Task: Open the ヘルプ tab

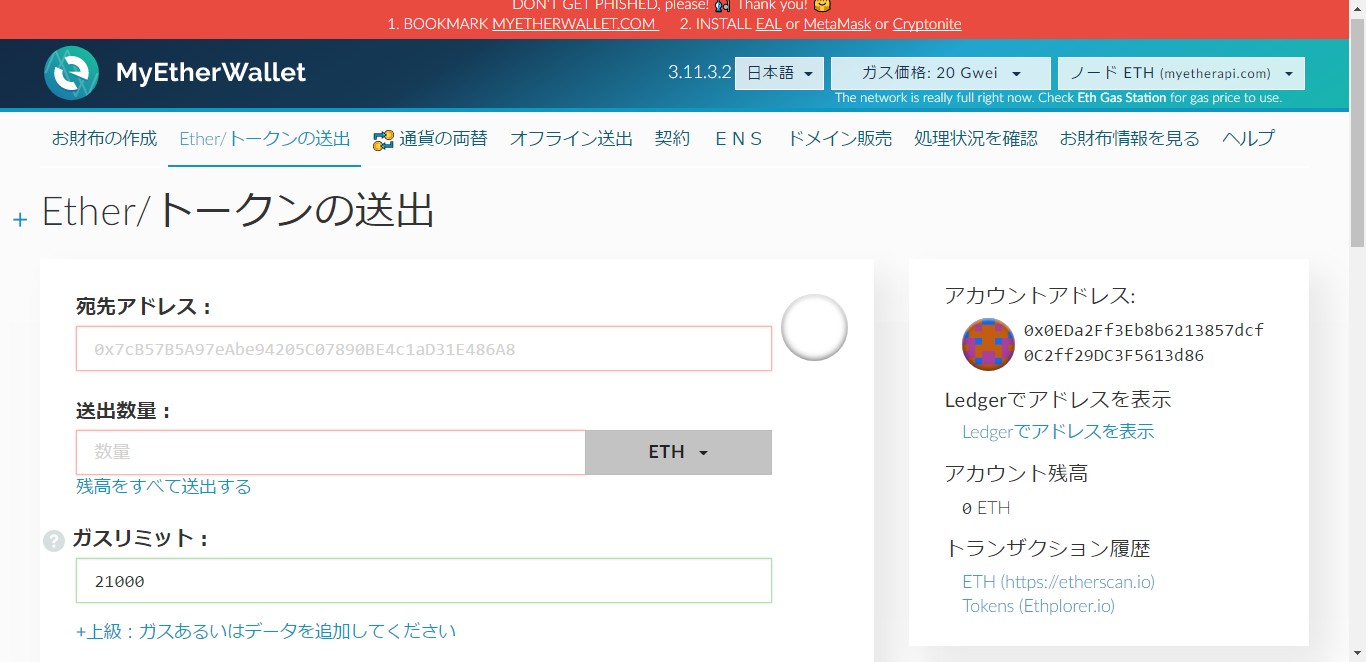Action: tap(1248, 139)
